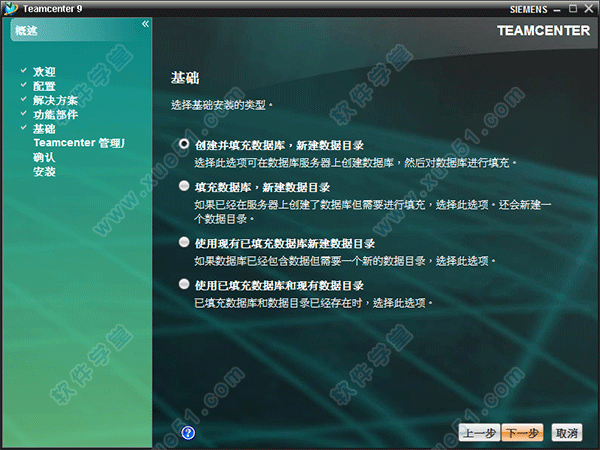Select radio 使用现有已填充数据库新建数据目录
The width and height of the screenshot is (600, 450).
pyautogui.click(x=184, y=242)
